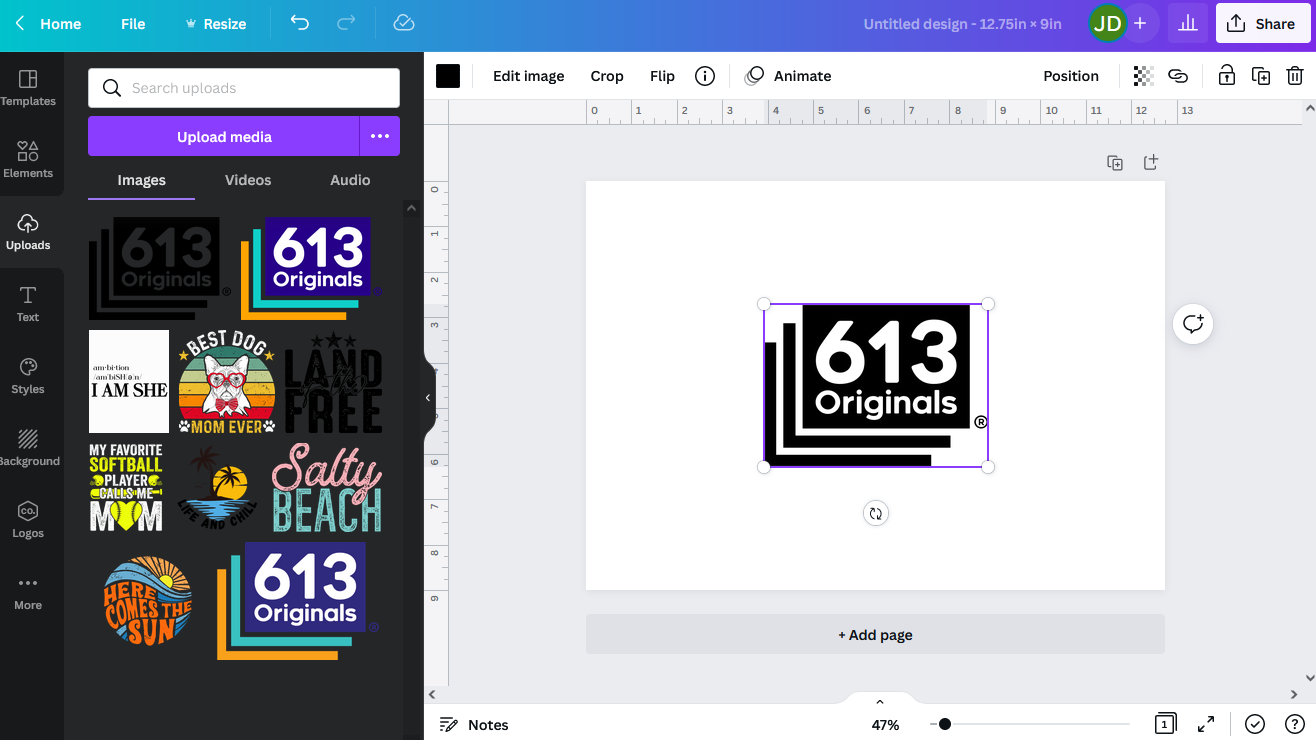
Task: Toggle fullscreen presentation mode
Action: pyautogui.click(x=1206, y=724)
